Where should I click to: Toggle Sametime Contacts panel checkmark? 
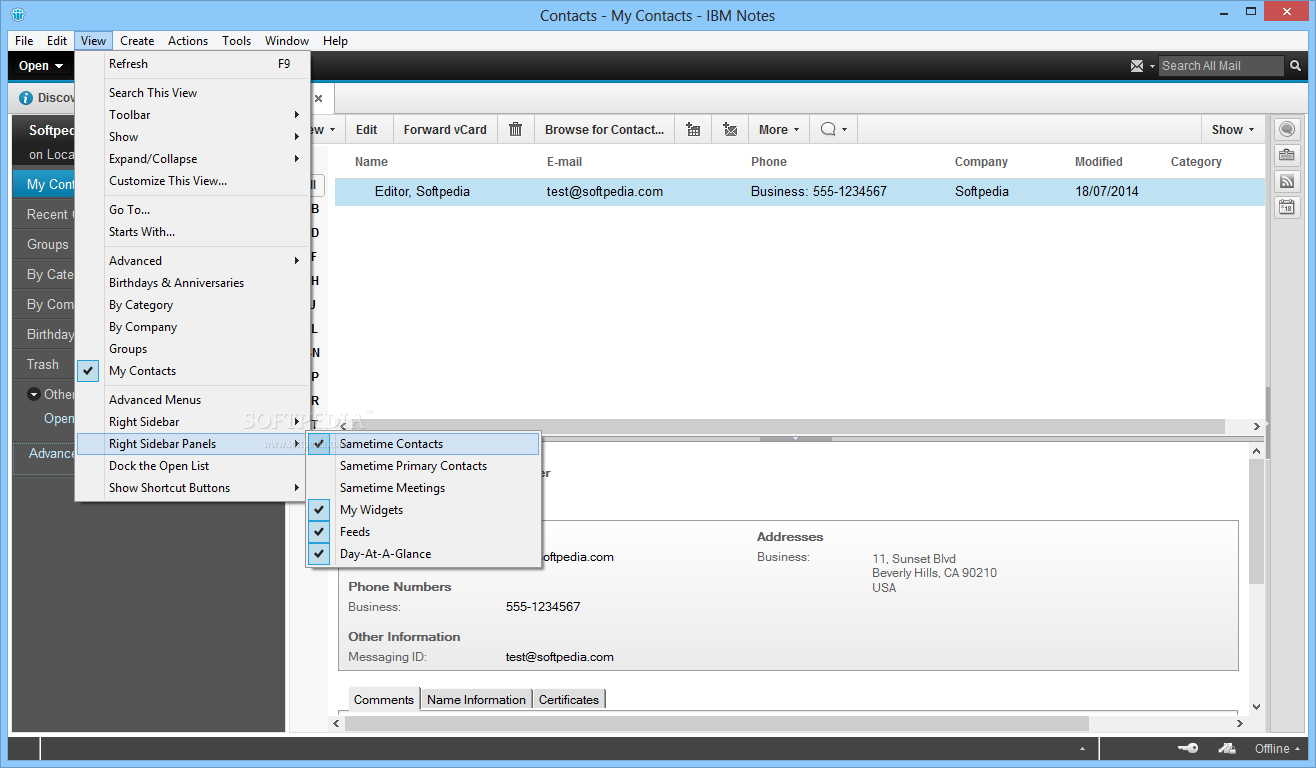tap(318, 444)
